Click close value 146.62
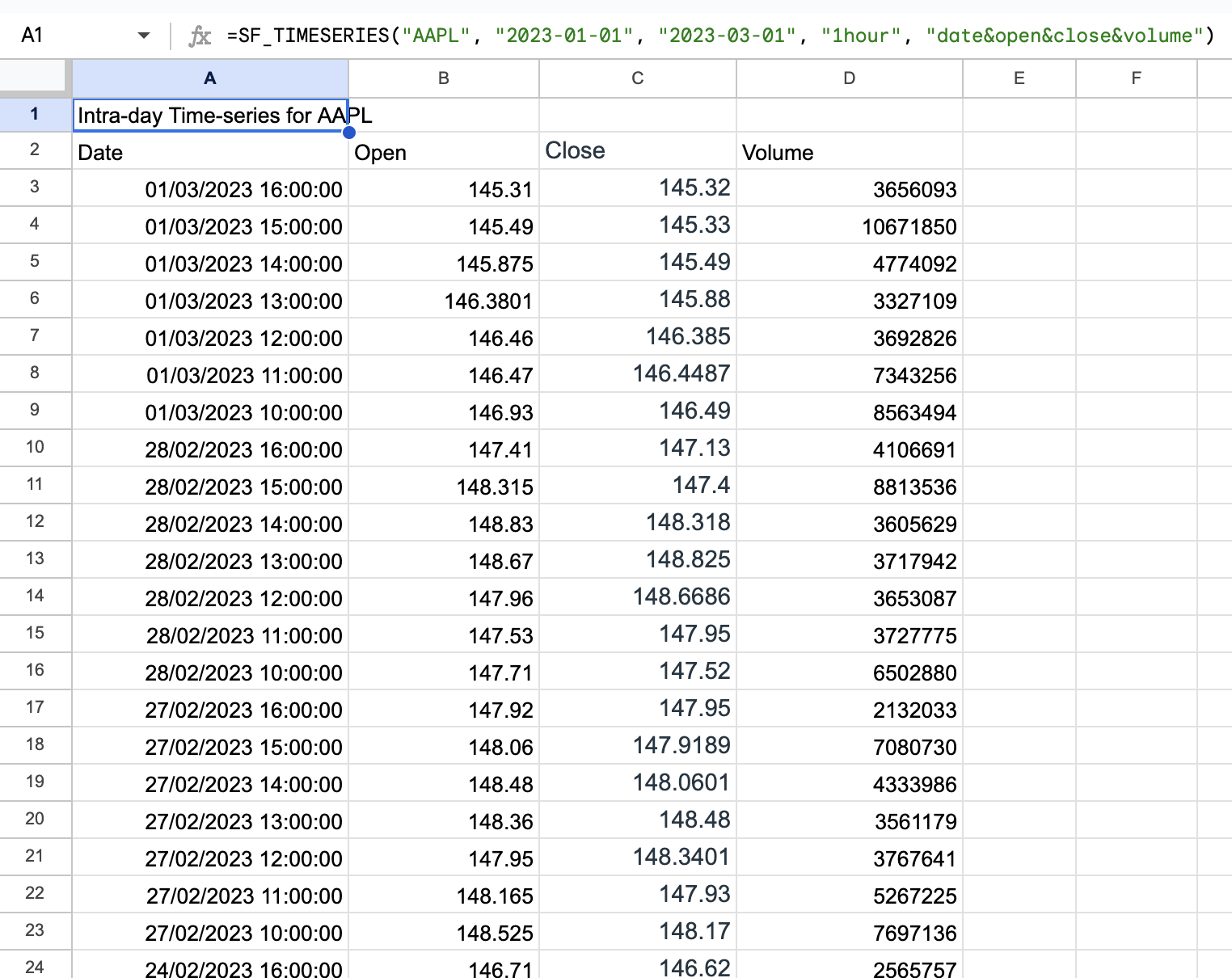The height and width of the screenshot is (978, 1232). tap(638, 965)
